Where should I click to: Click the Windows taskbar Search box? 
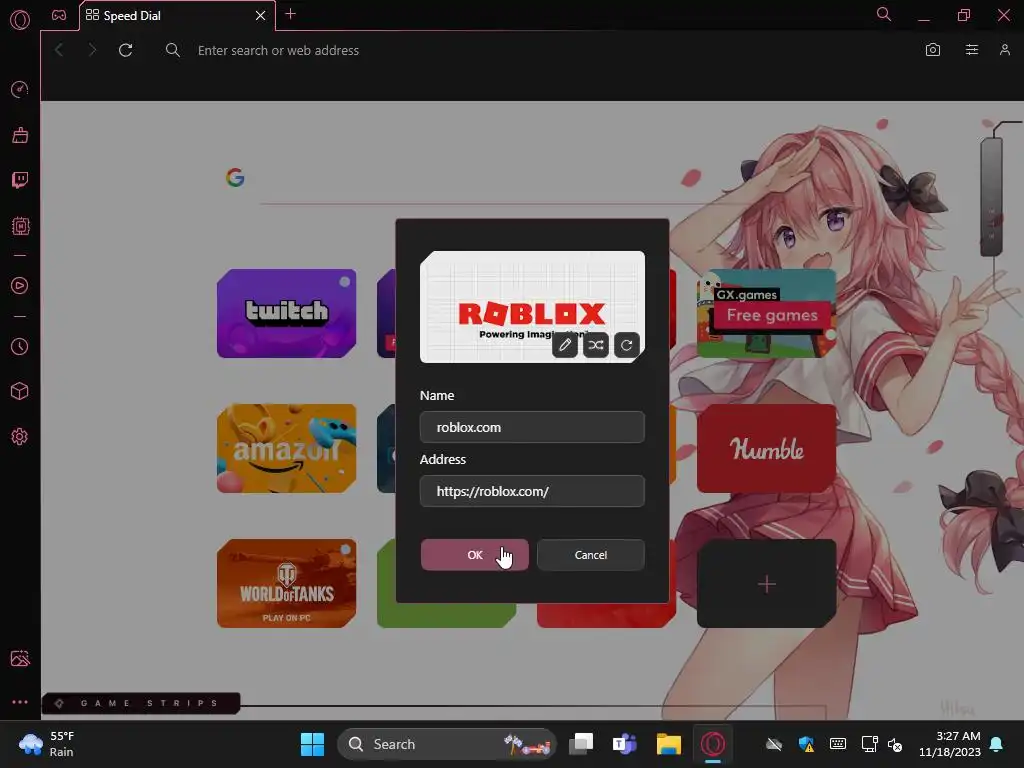447,744
